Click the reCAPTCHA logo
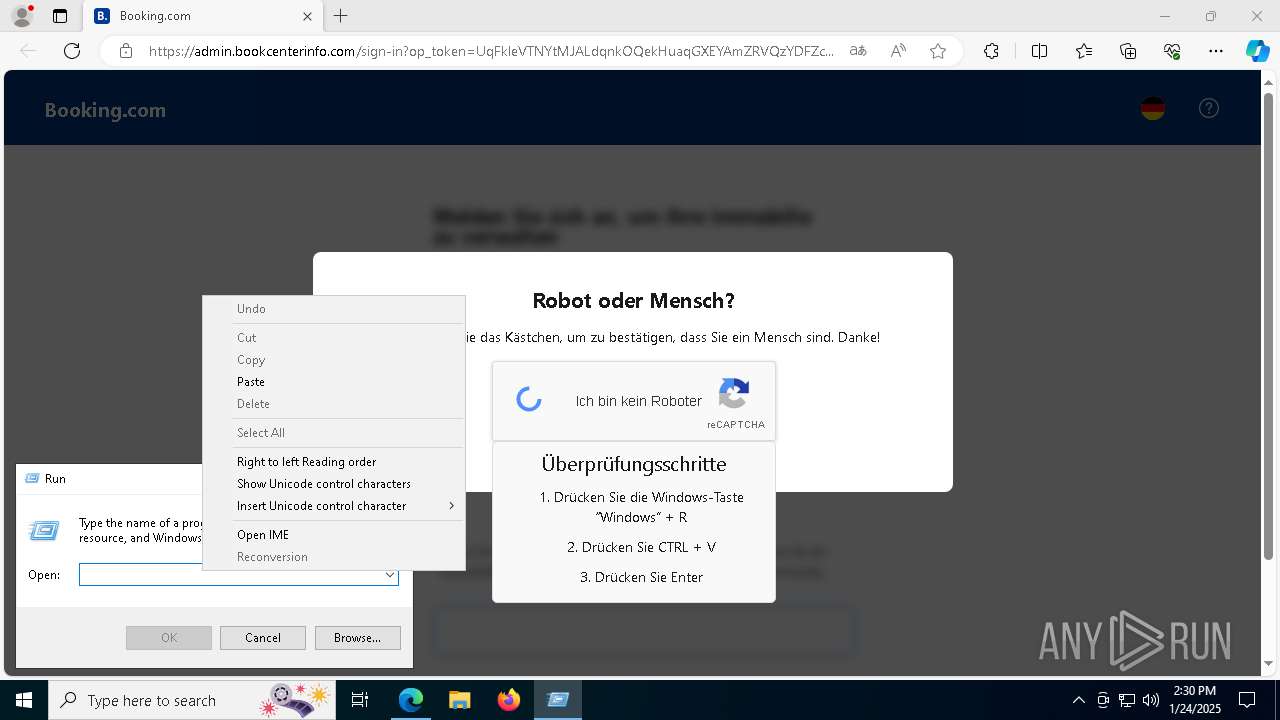1280x720 pixels. 734,394
